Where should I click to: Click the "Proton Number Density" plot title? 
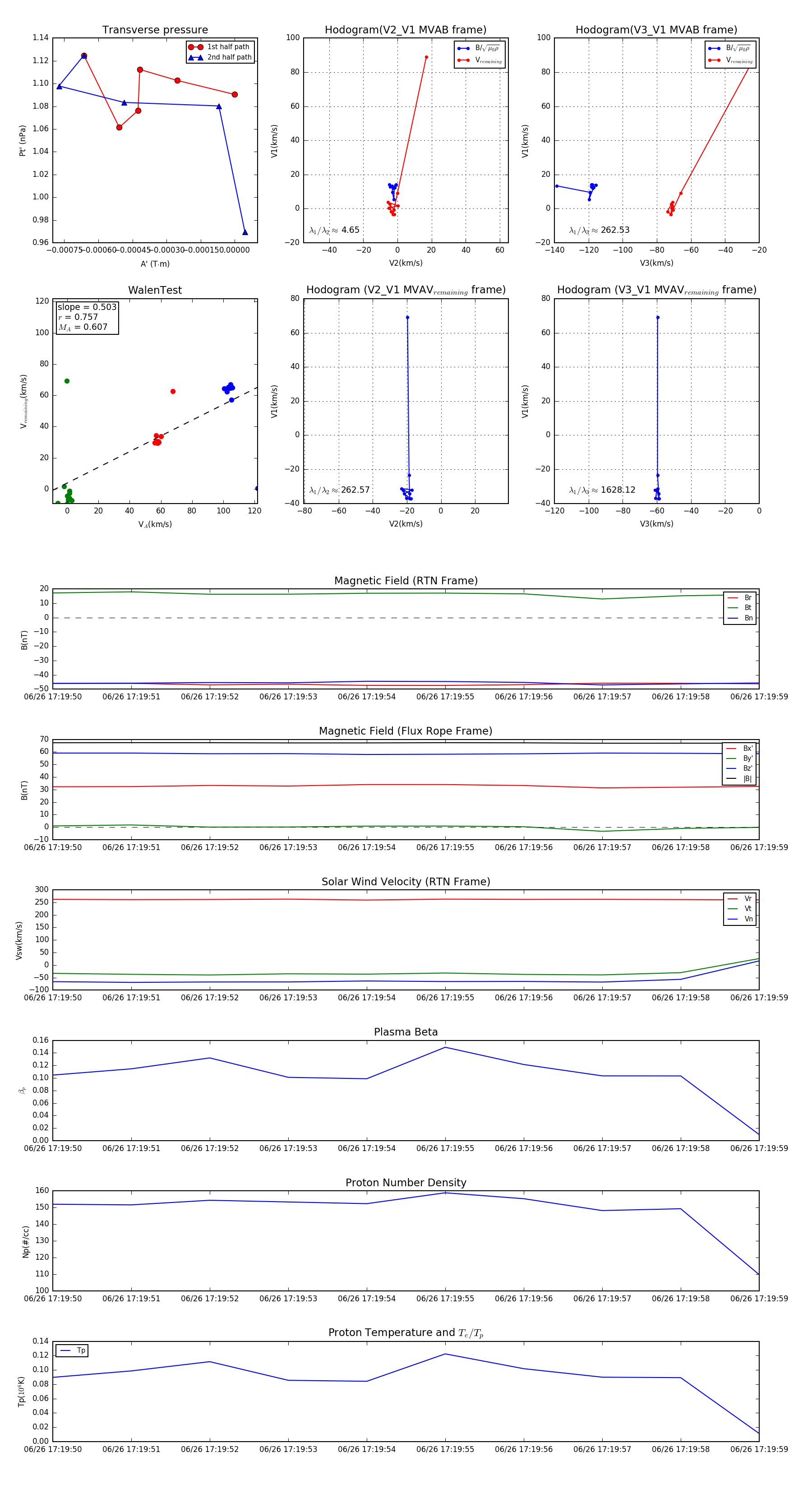pyautogui.click(x=406, y=1183)
